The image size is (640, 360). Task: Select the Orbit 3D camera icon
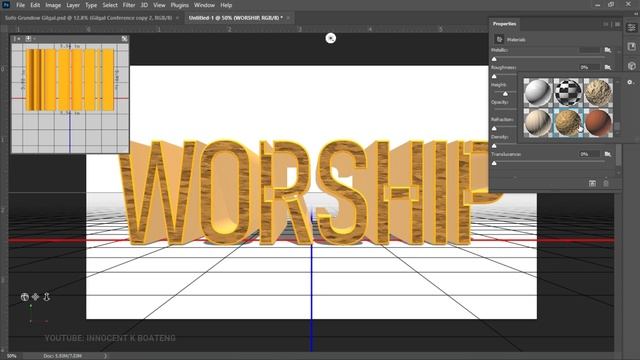click(x=24, y=297)
